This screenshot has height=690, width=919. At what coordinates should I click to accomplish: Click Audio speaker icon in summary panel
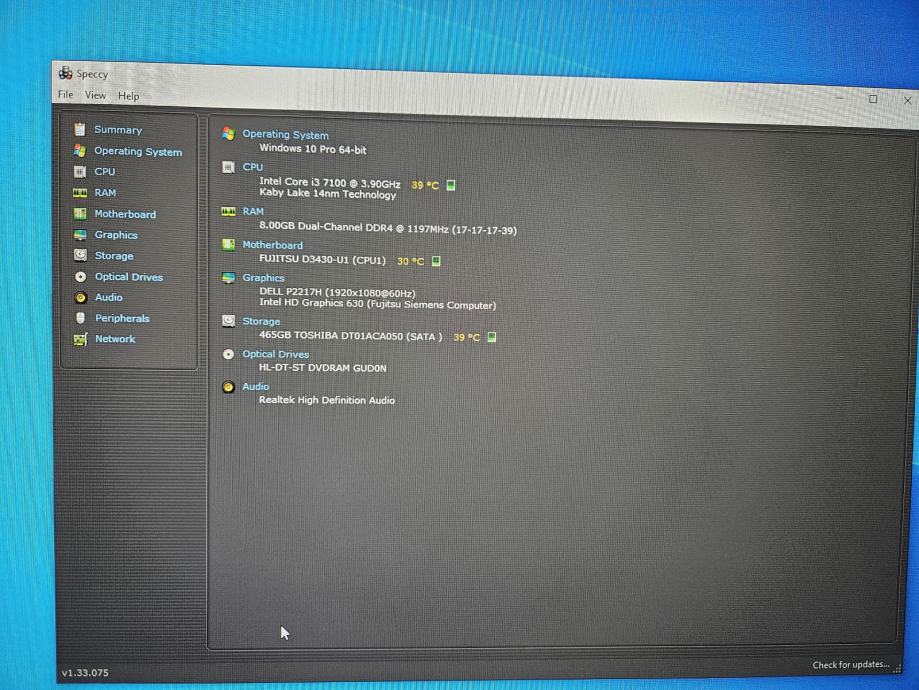click(x=229, y=387)
